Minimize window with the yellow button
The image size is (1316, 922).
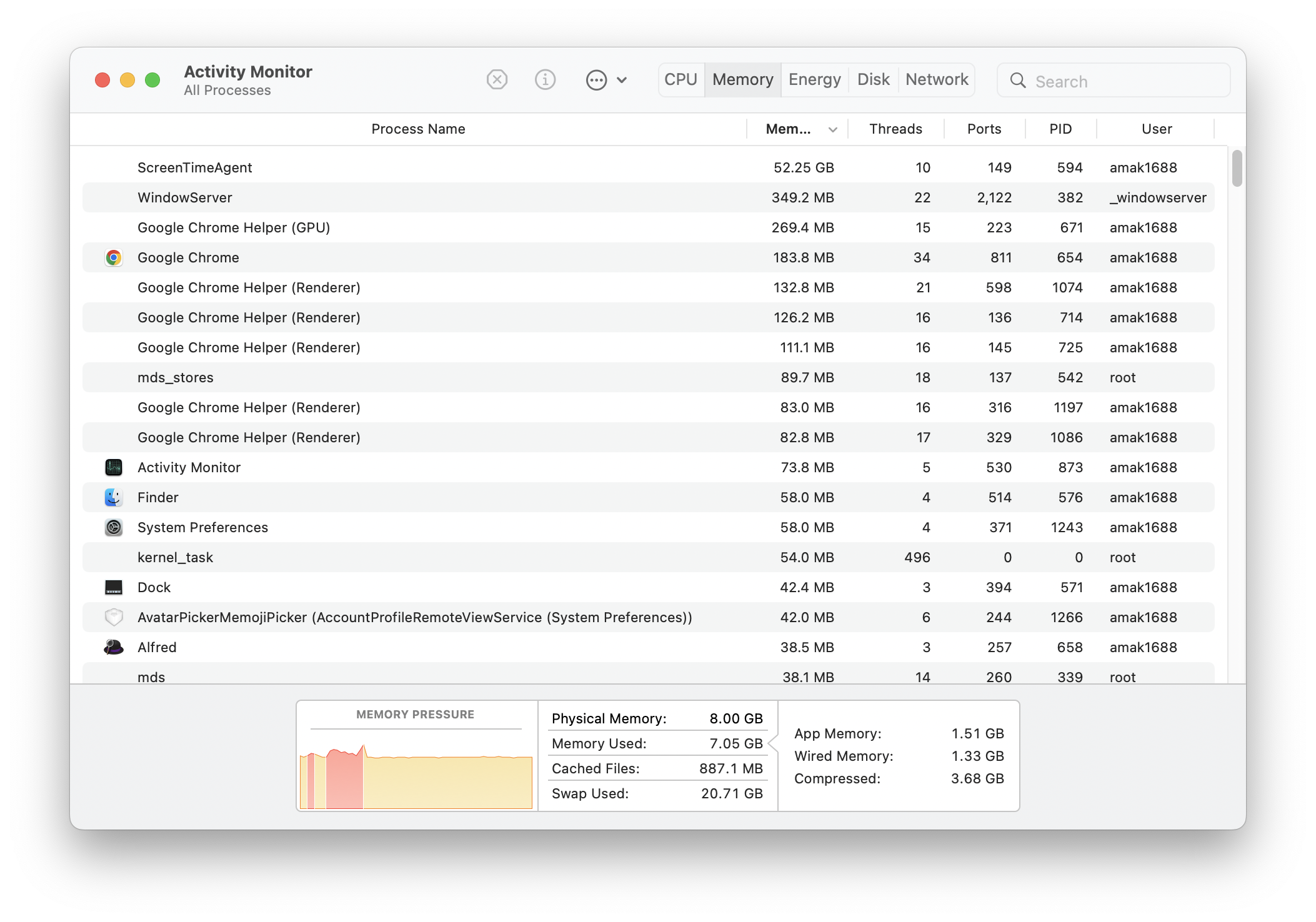[127, 80]
